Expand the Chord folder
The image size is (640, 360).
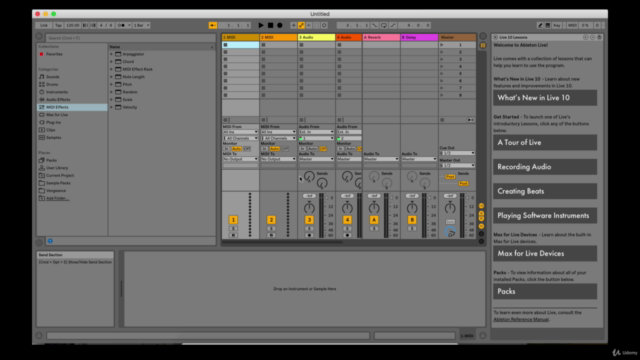click(111, 62)
